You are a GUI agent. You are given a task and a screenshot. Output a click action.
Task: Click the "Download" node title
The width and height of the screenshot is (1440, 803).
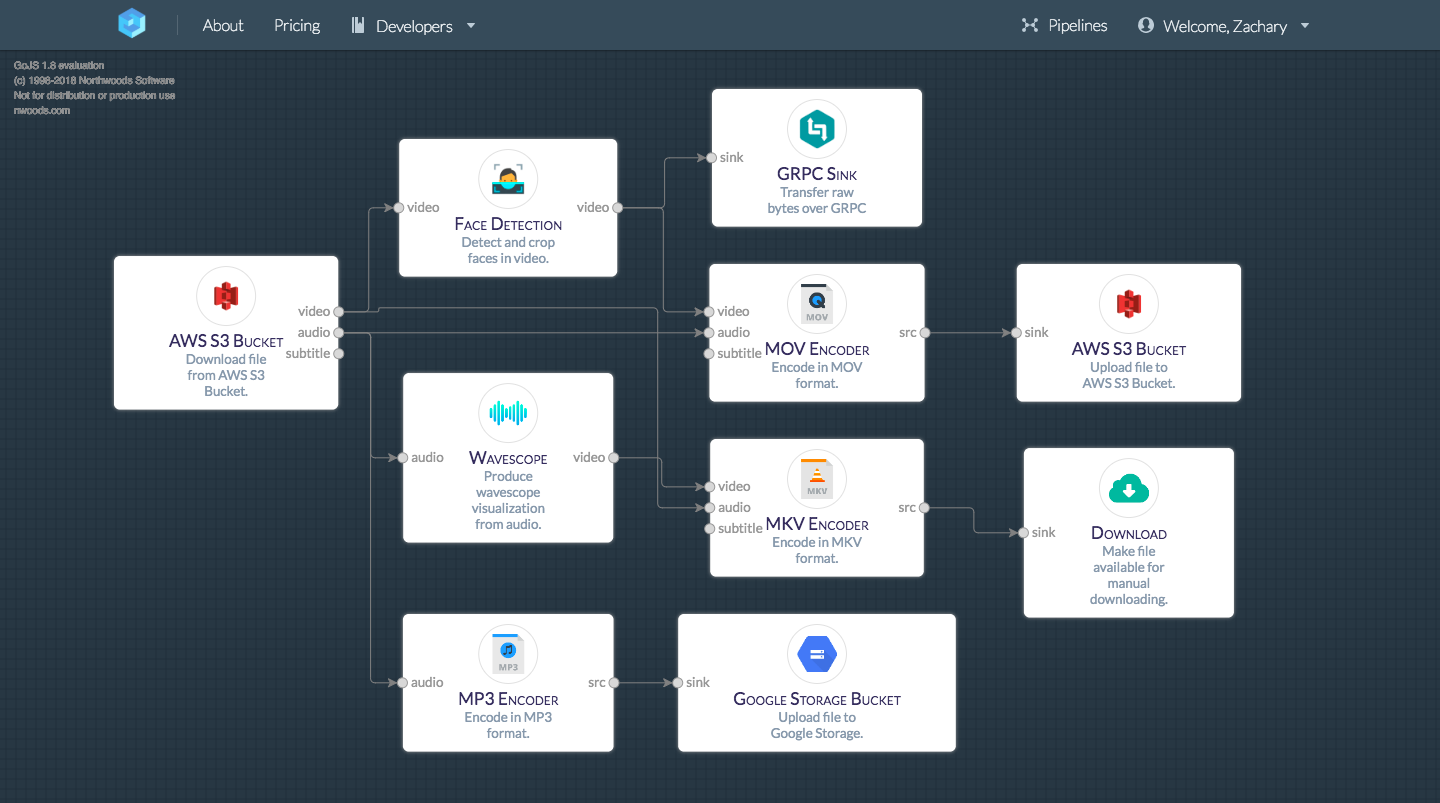(x=1129, y=533)
